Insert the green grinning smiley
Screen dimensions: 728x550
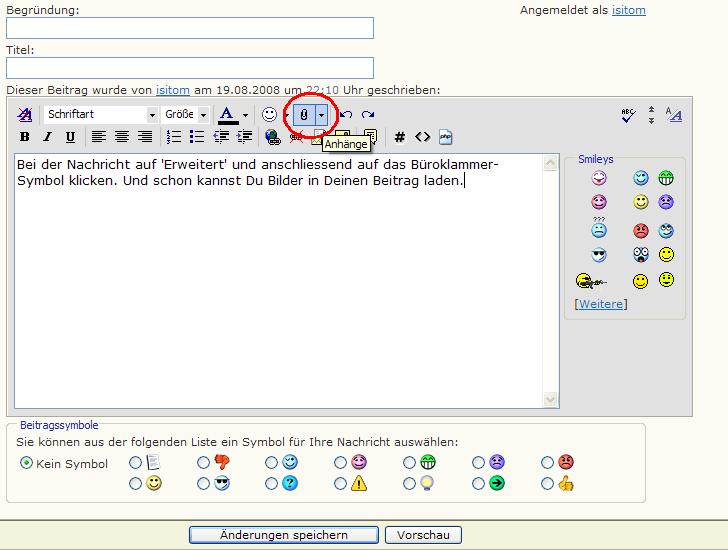click(666, 178)
